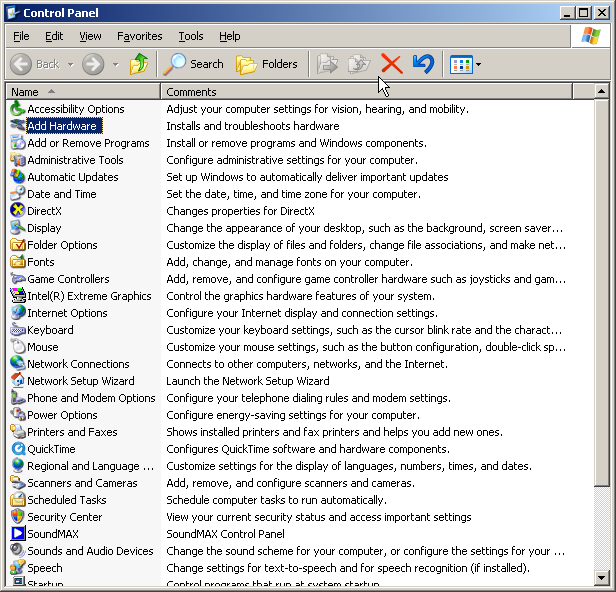Open the Help menu
This screenshot has height=592, width=616.
pyautogui.click(x=229, y=36)
